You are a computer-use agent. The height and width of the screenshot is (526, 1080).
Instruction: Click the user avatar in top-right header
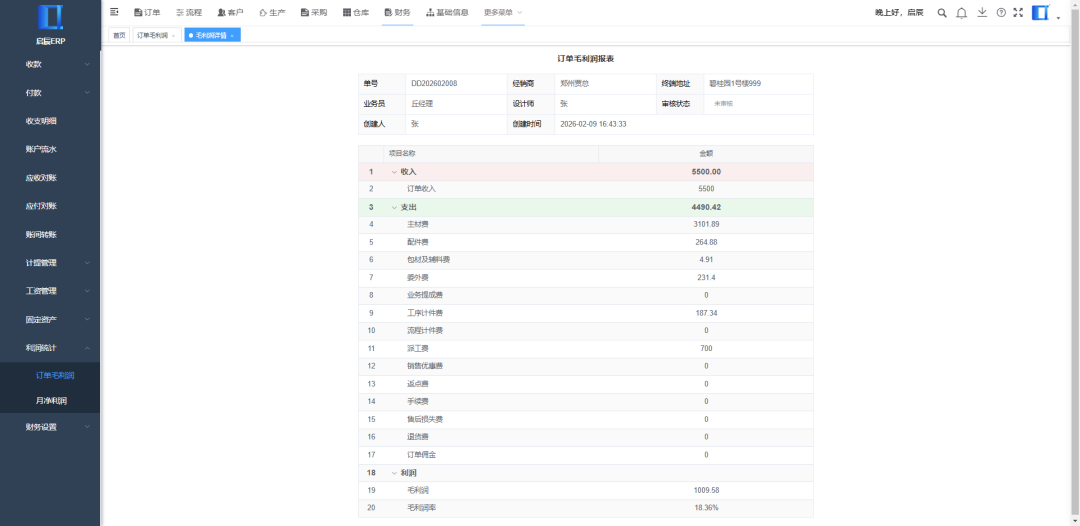[x=1039, y=12]
